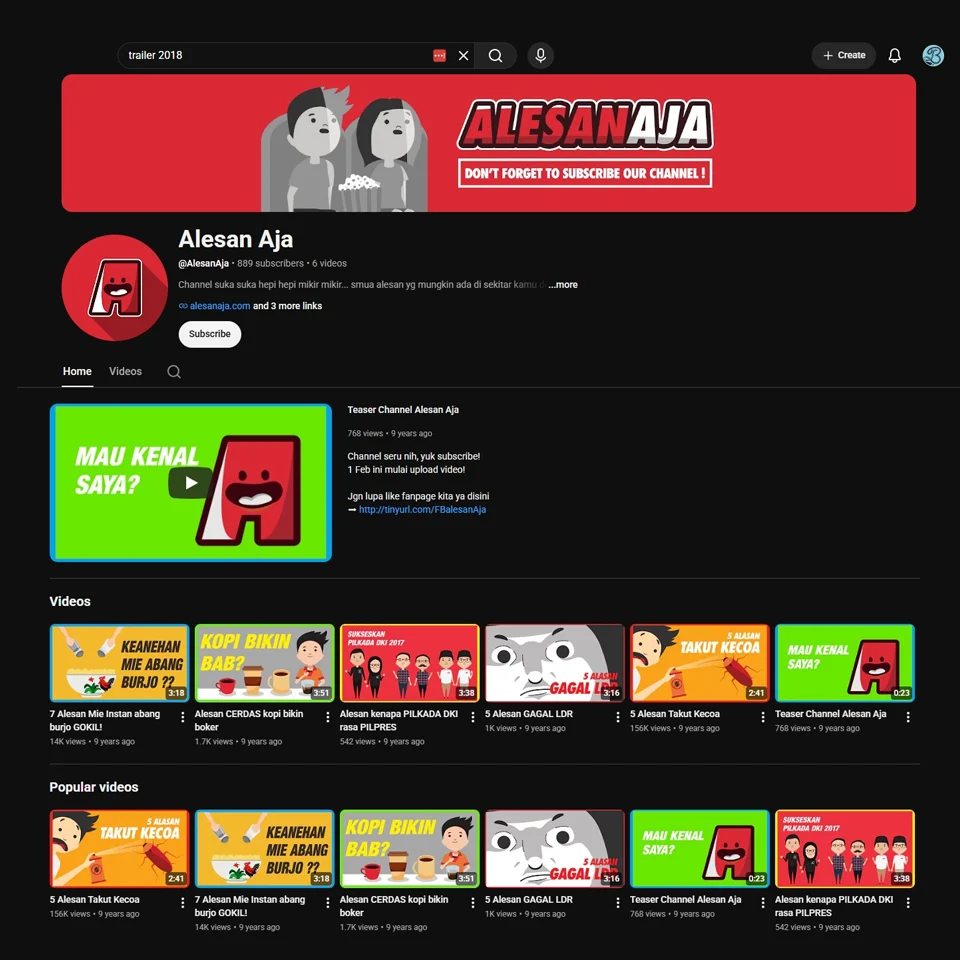Viewport: 960px width, 960px height.
Task: Open the red keyboard icon in search
Action: click(439, 56)
